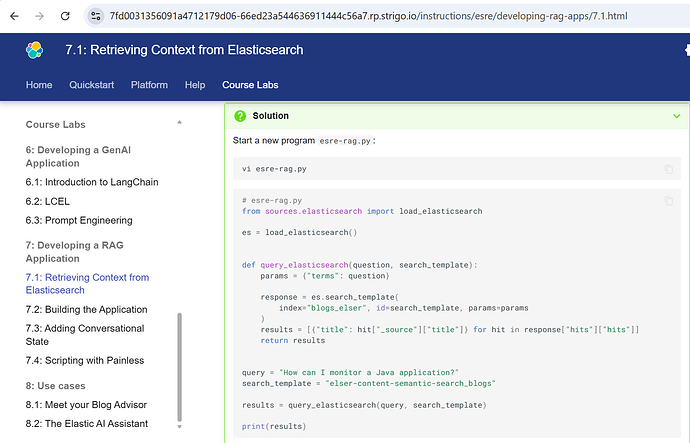Open the Course Labs menu item
Image resolution: width=690 pixels, height=443 pixels.
(x=250, y=85)
